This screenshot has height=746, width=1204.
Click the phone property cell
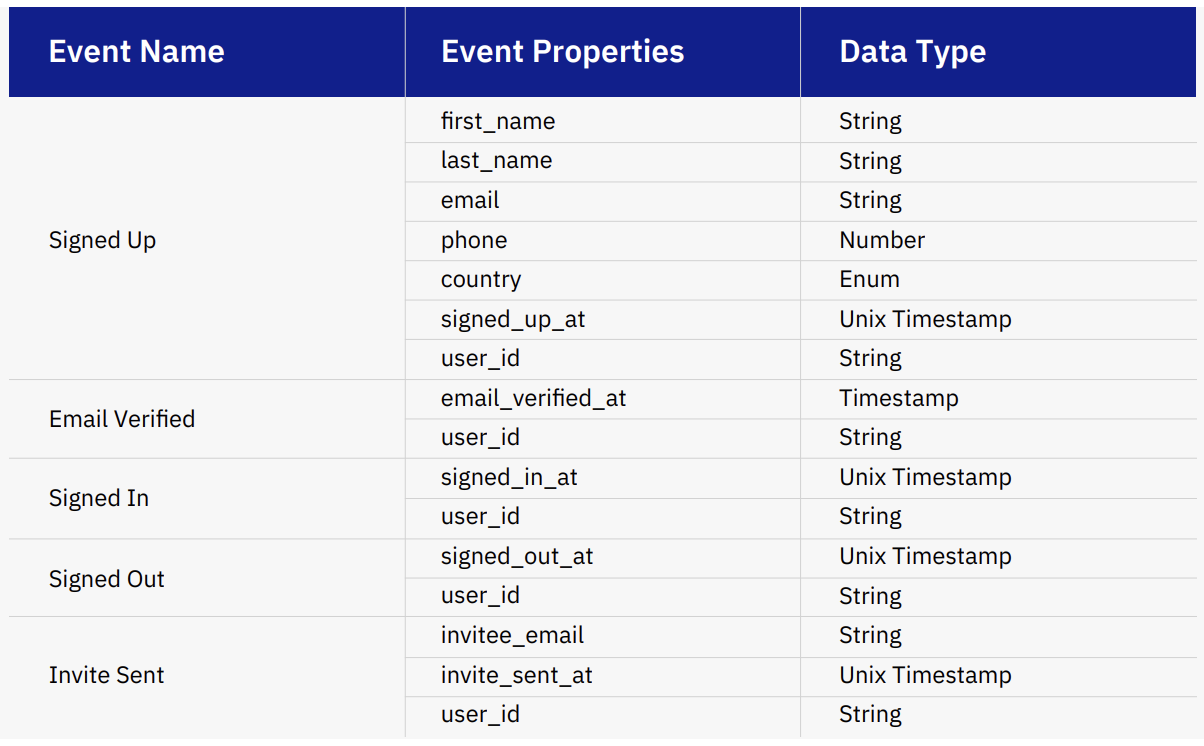(474, 240)
